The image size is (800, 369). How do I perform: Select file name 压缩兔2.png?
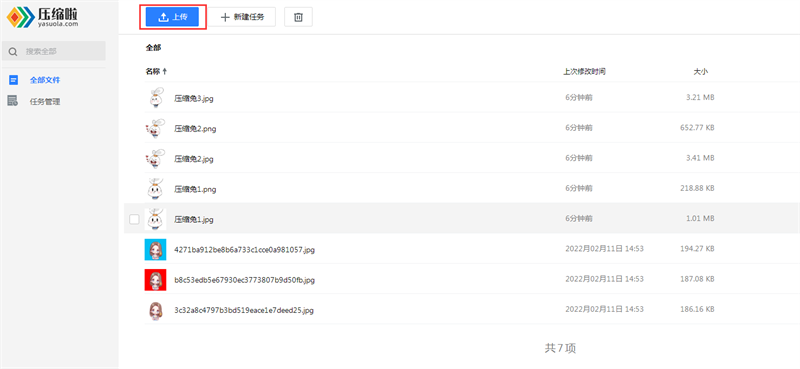(x=195, y=129)
